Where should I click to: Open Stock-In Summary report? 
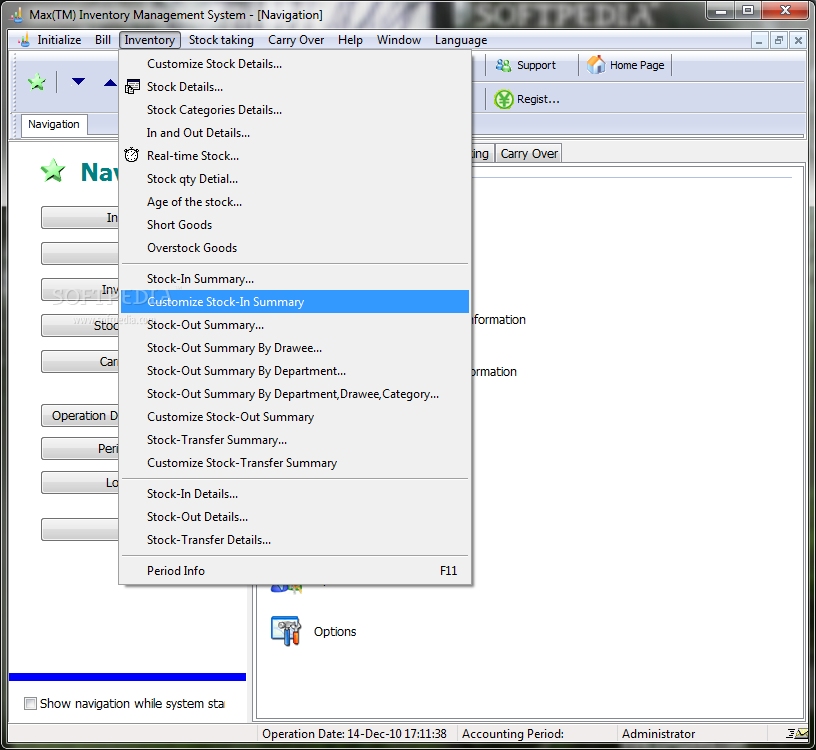click(x=295, y=279)
